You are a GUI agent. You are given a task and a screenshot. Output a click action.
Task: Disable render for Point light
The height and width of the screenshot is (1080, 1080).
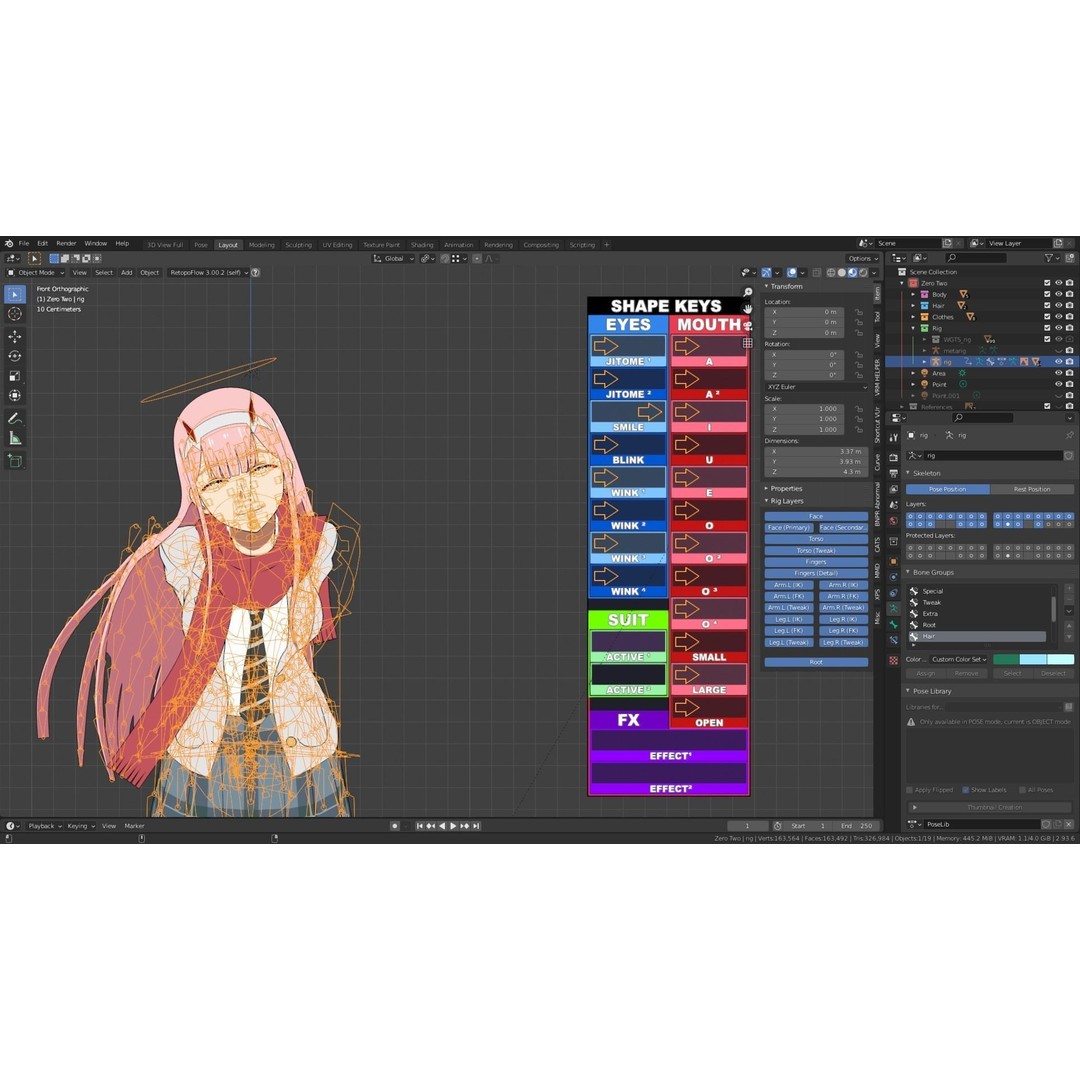[1069, 384]
